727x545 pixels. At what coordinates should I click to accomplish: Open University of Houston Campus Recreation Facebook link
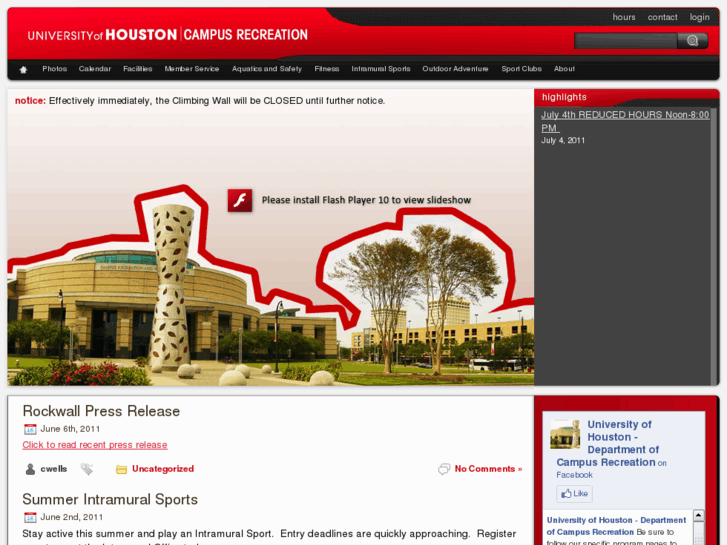coord(607,443)
